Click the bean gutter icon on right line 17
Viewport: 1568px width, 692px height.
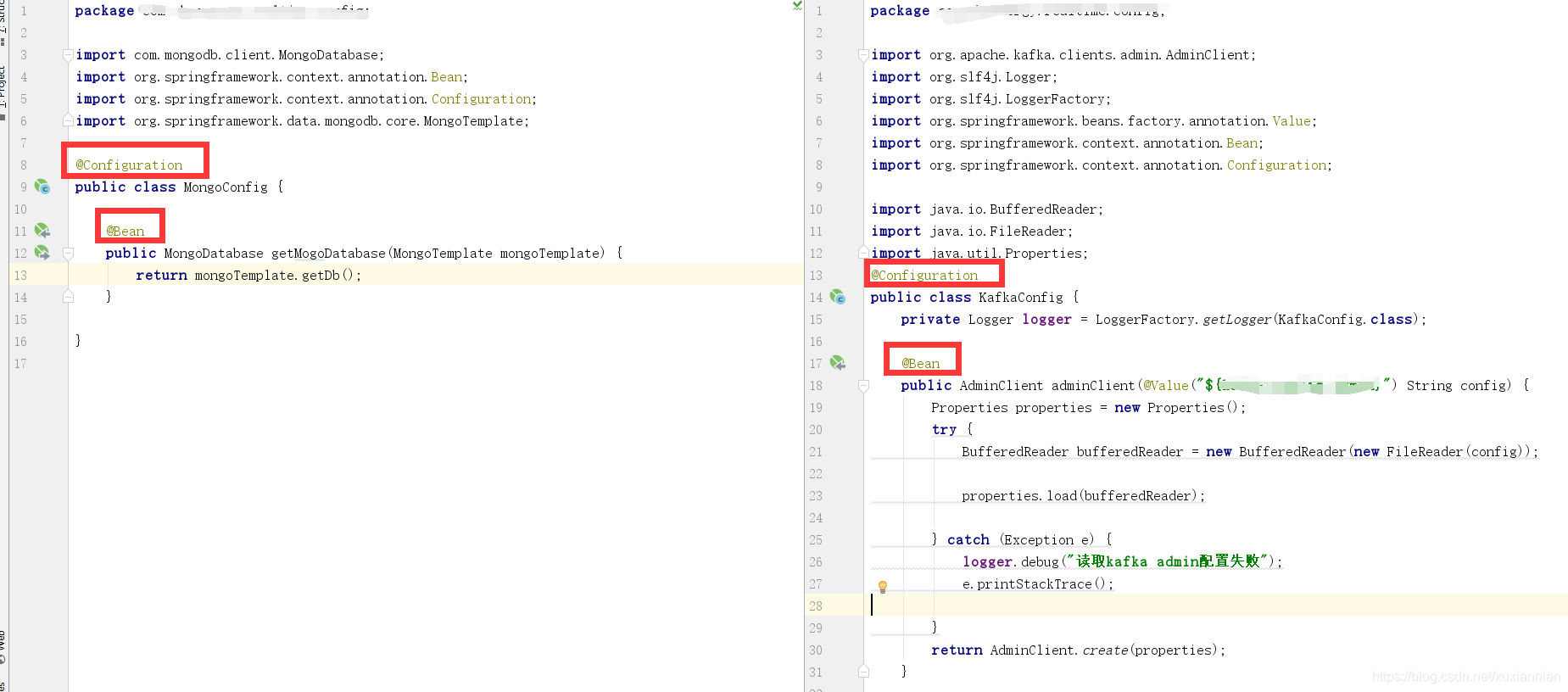[x=838, y=363]
